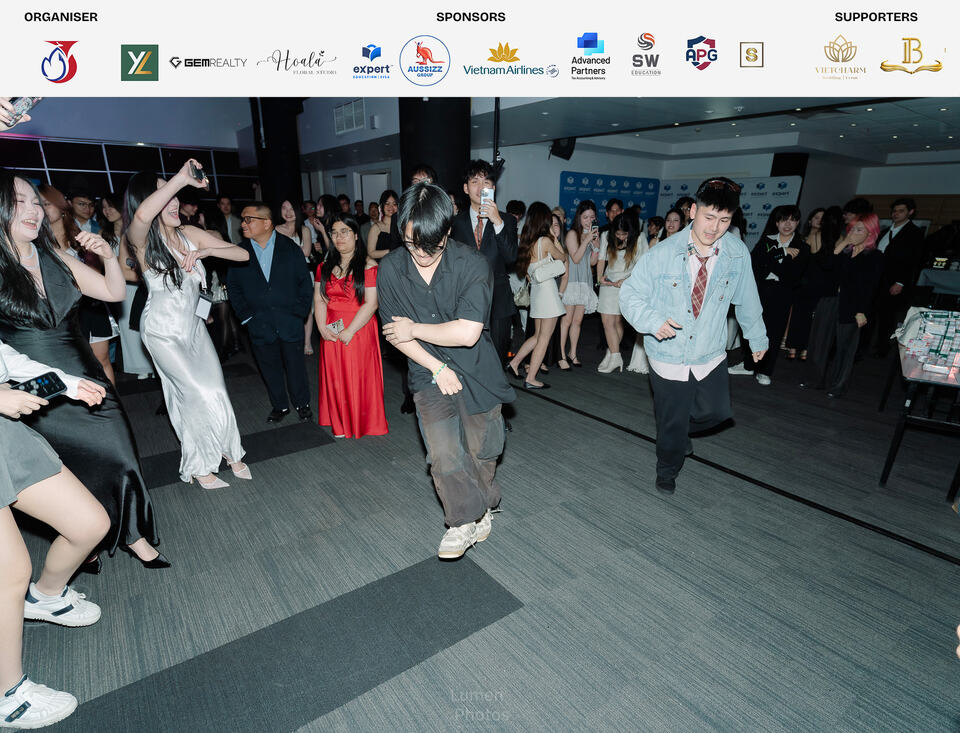The image size is (960, 733).
Task: Open the Expert Education logo in the banner
Action: tap(372, 61)
